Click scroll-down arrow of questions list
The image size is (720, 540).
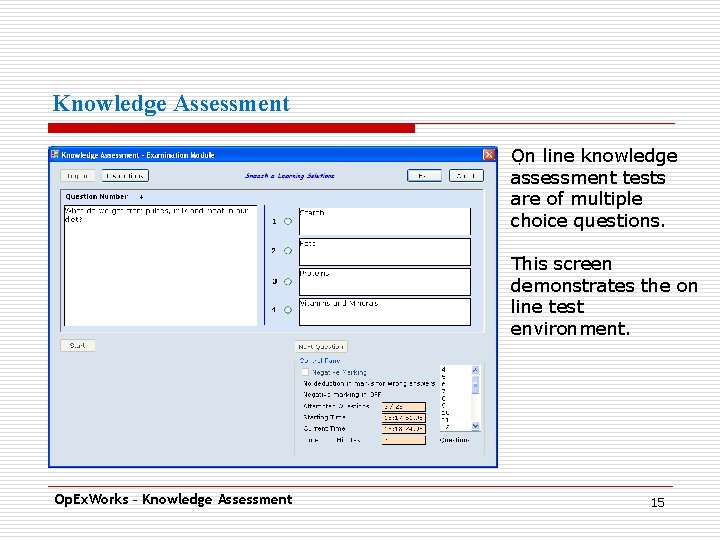(475, 426)
